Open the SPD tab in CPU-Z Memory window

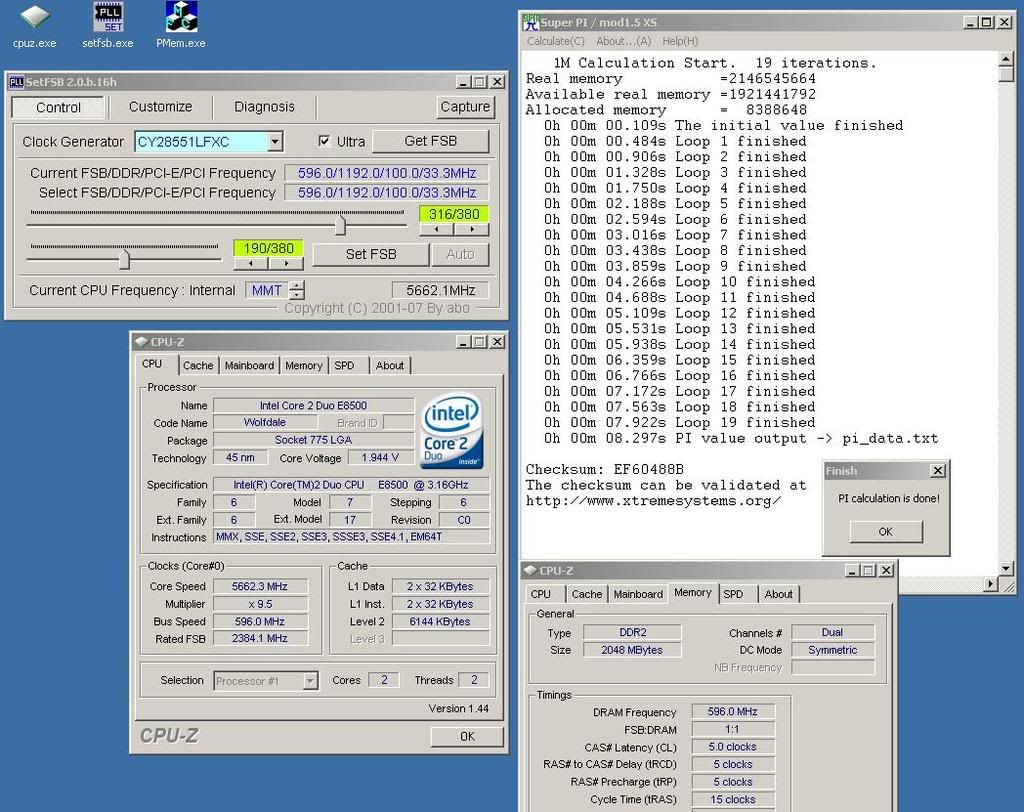pos(733,594)
